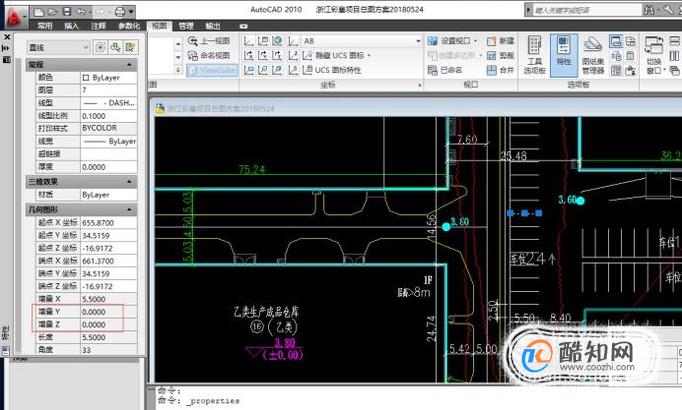Click the 线型 DASH linetype value field
682x410 pixels.
click(x=109, y=103)
